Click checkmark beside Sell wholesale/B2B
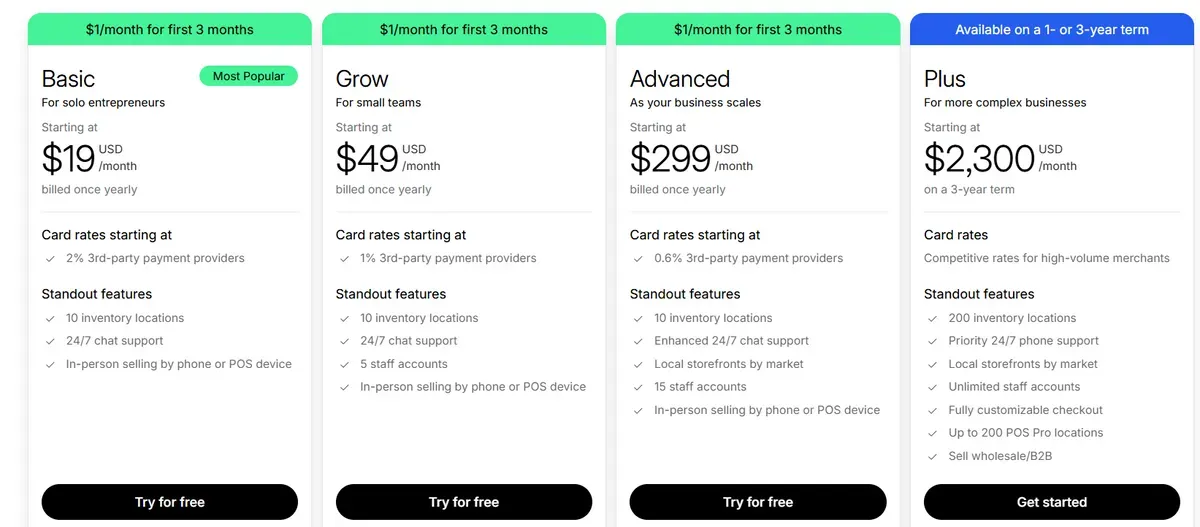 coord(932,456)
